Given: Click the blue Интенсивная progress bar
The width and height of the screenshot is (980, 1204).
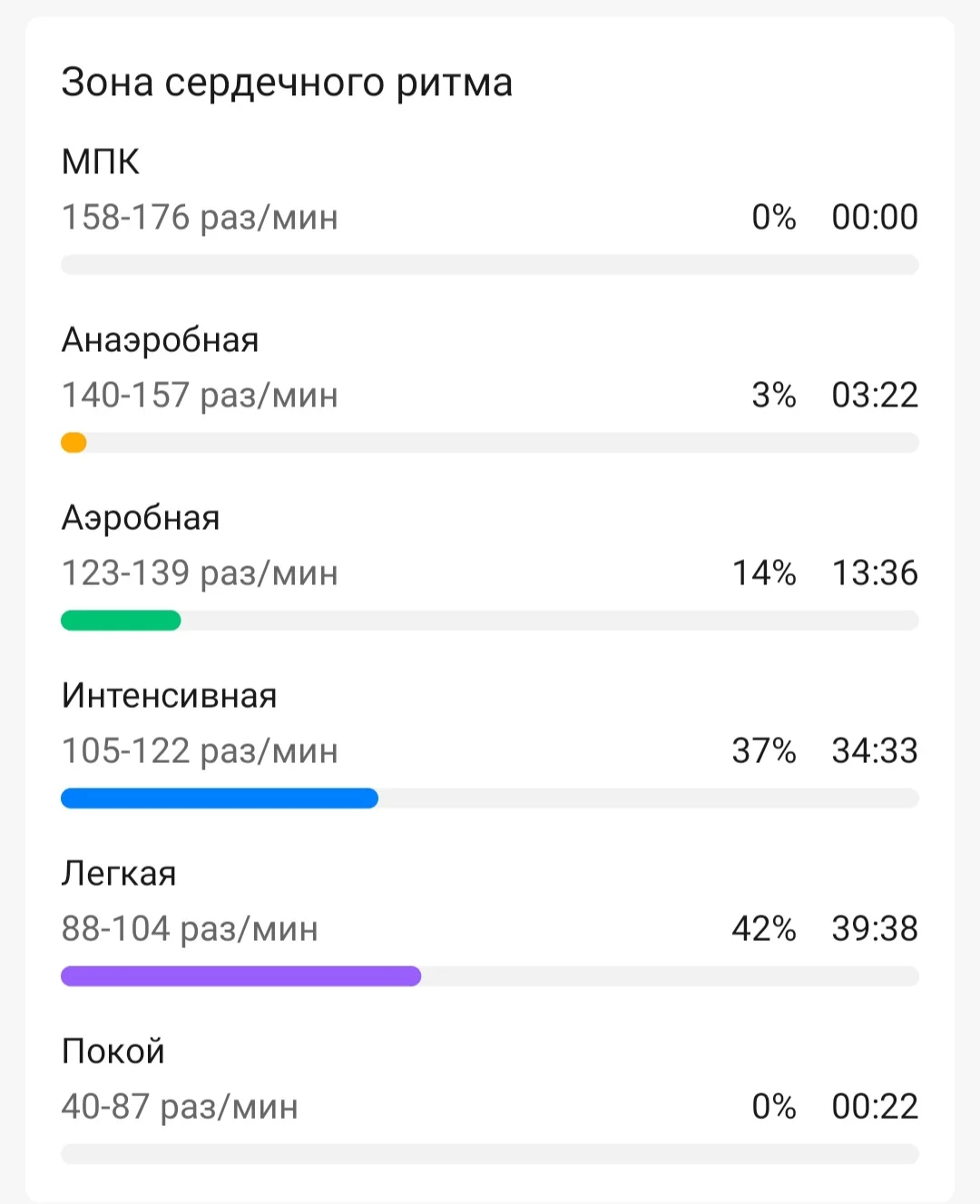Looking at the screenshot, I should tap(220, 798).
